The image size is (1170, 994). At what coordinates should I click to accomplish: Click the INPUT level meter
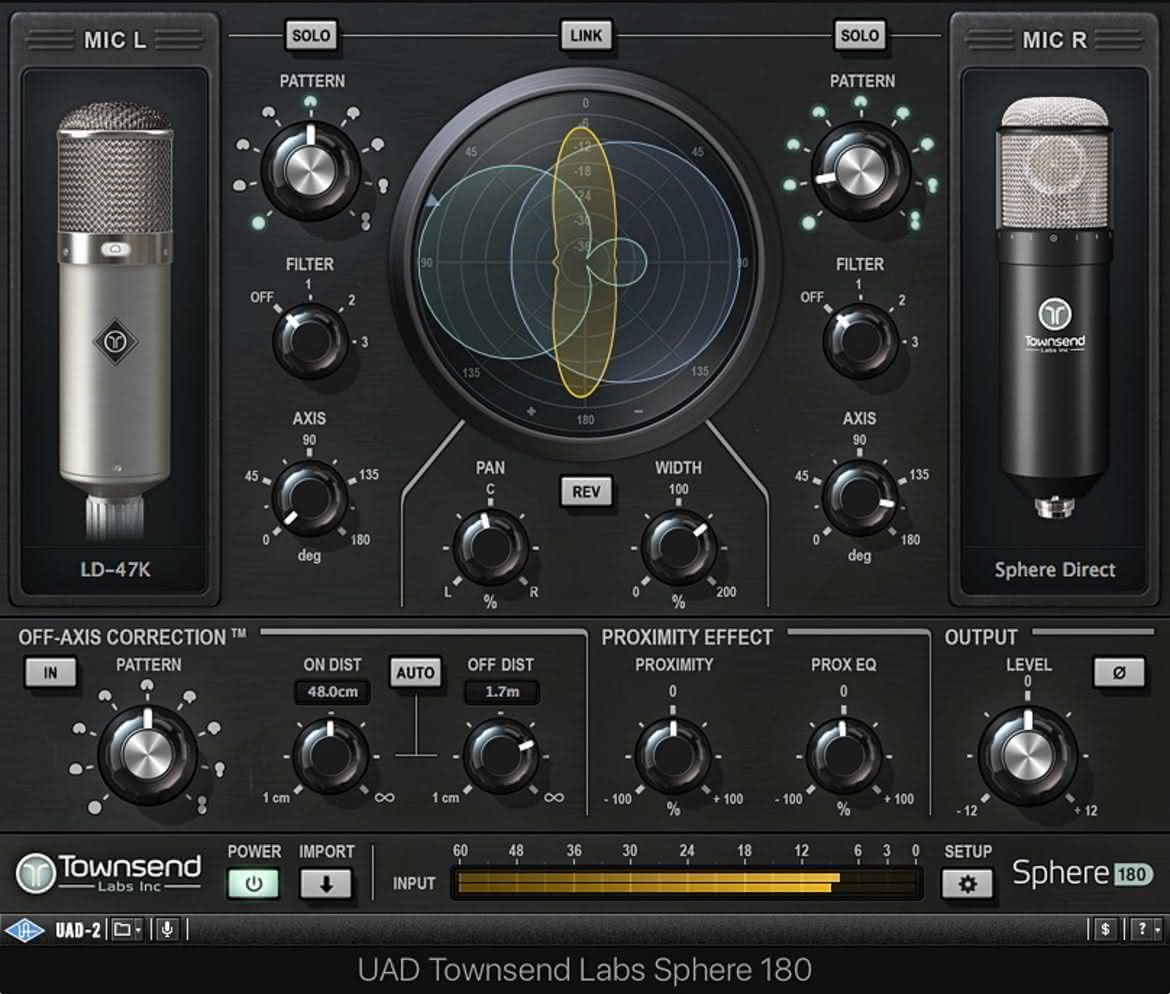[686, 883]
